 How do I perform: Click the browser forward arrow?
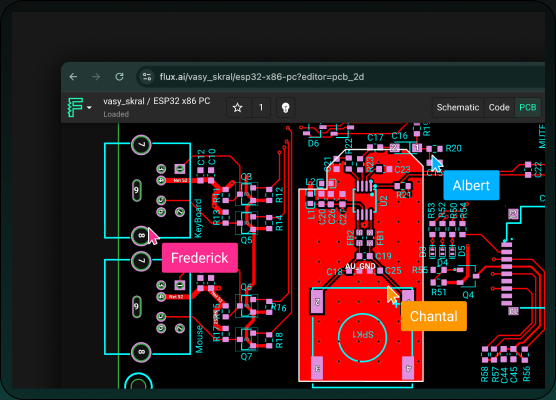coord(96,77)
